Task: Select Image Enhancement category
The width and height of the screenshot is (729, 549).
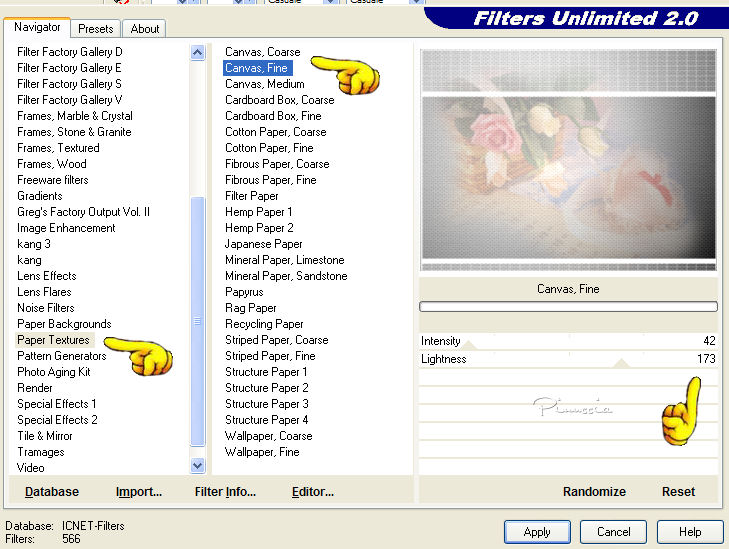Action: pos(66,228)
